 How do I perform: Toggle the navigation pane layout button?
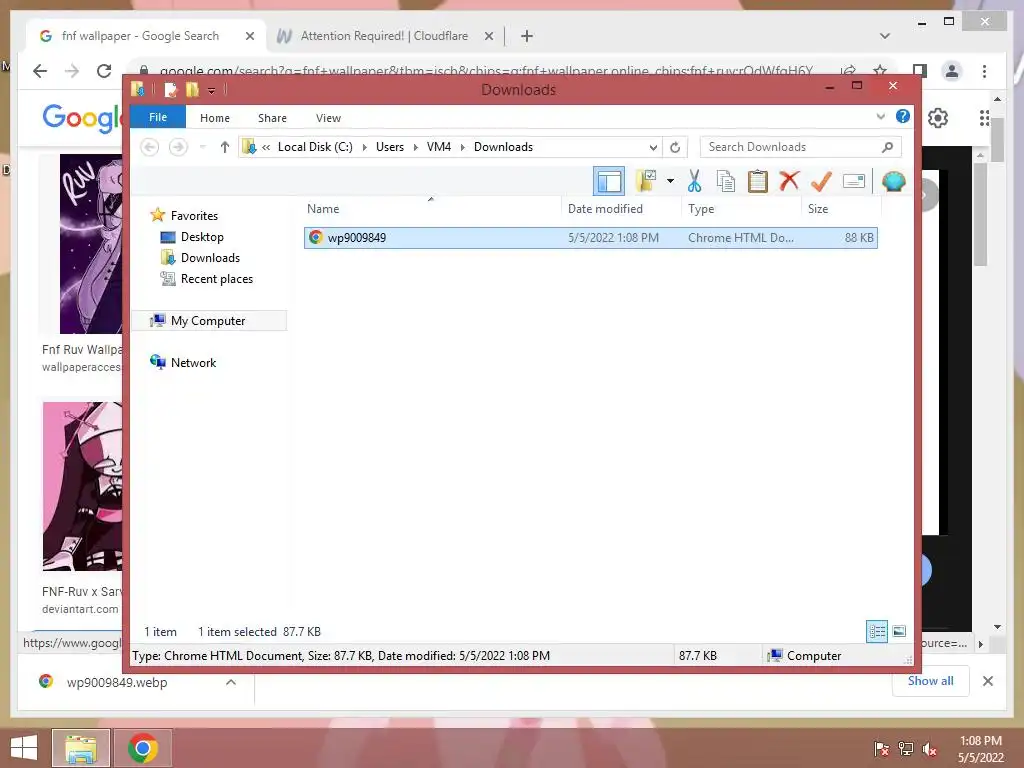609,181
